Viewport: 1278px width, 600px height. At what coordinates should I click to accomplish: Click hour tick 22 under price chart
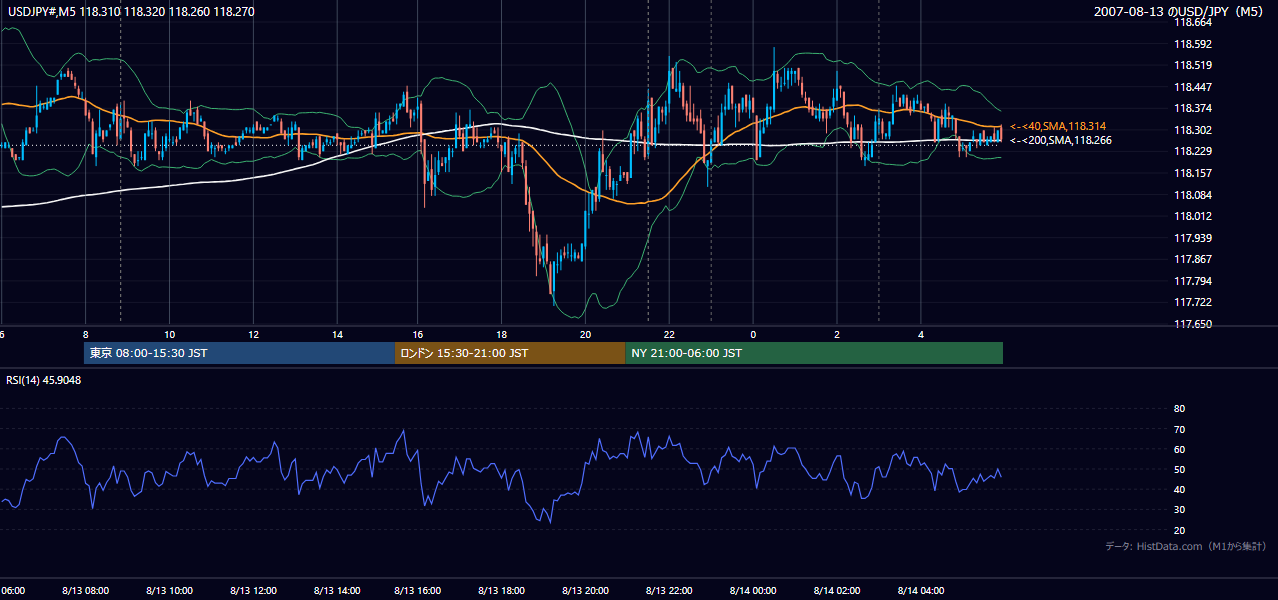(x=669, y=334)
